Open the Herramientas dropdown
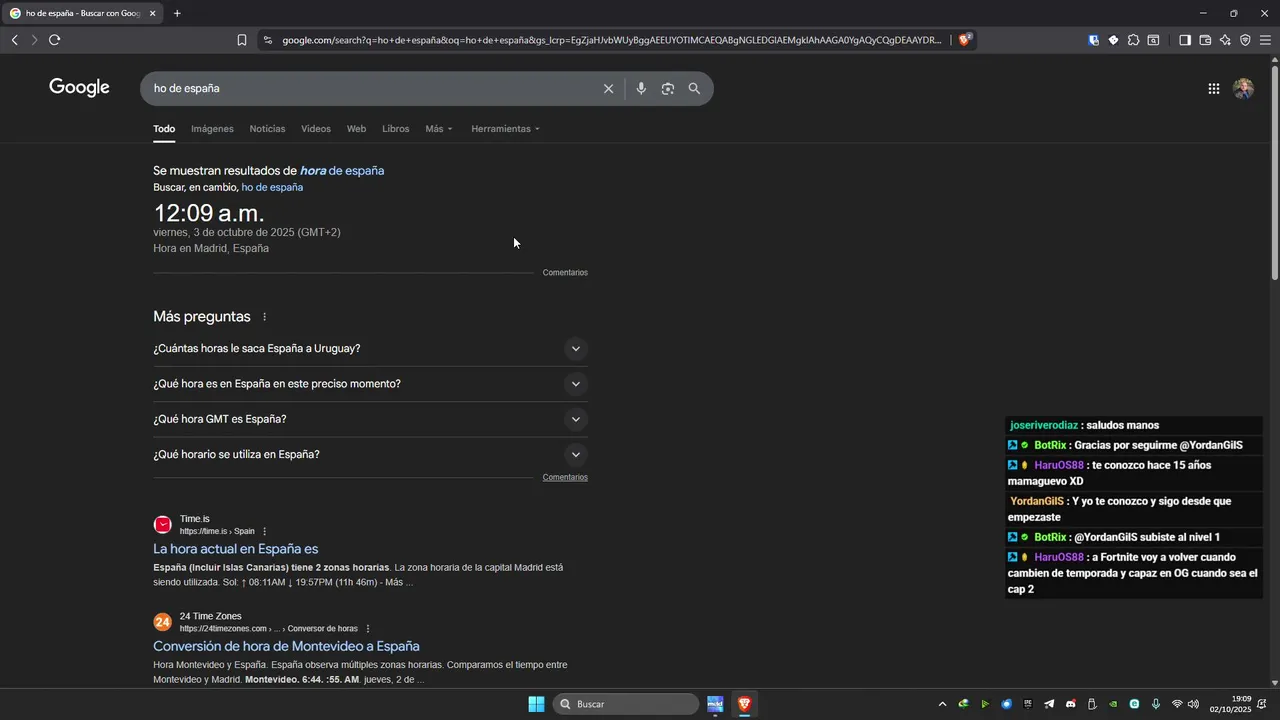This screenshot has height=720, width=1280. click(x=505, y=129)
